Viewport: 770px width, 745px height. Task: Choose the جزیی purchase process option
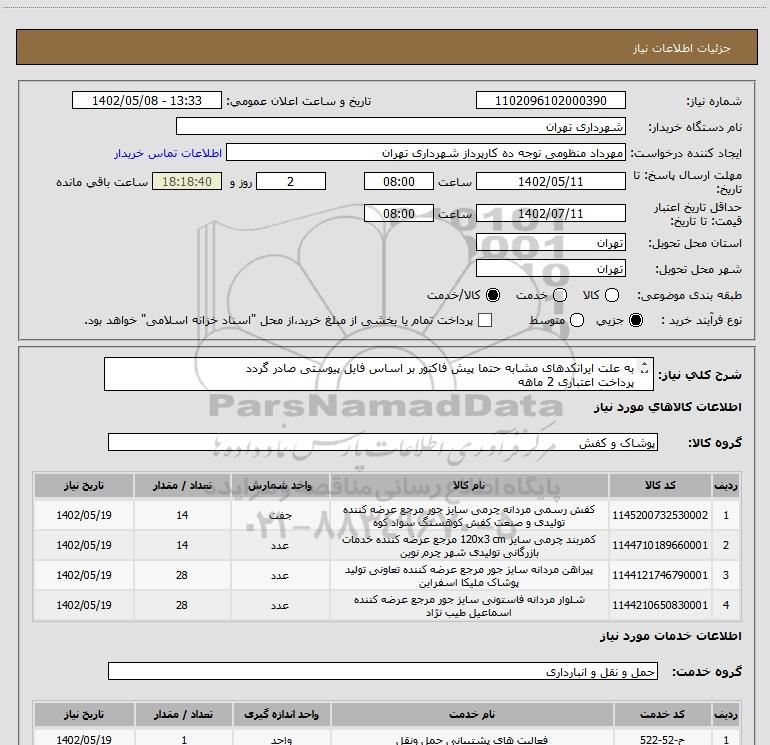636,320
